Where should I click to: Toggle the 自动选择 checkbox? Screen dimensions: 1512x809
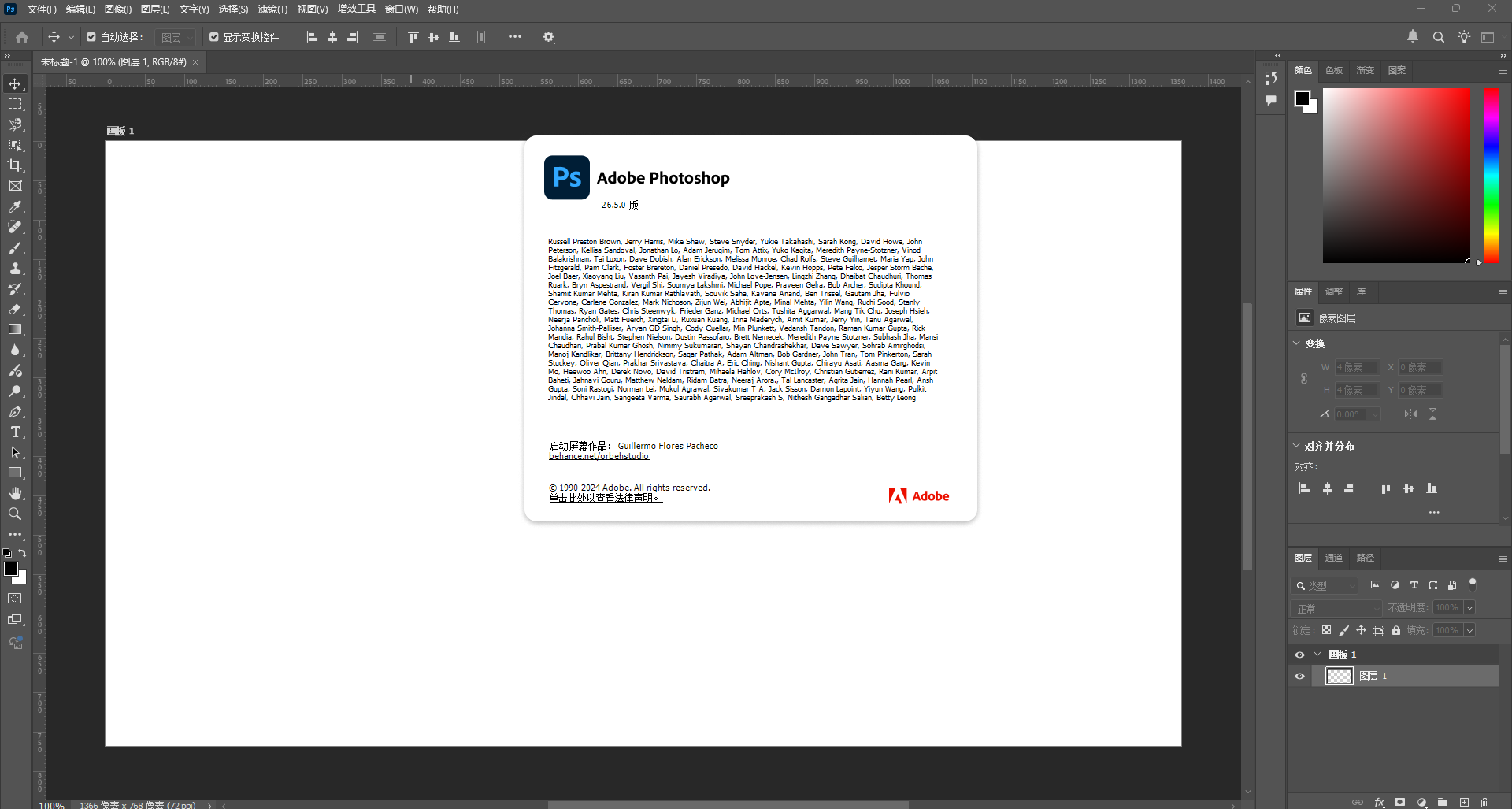tap(90, 36)
